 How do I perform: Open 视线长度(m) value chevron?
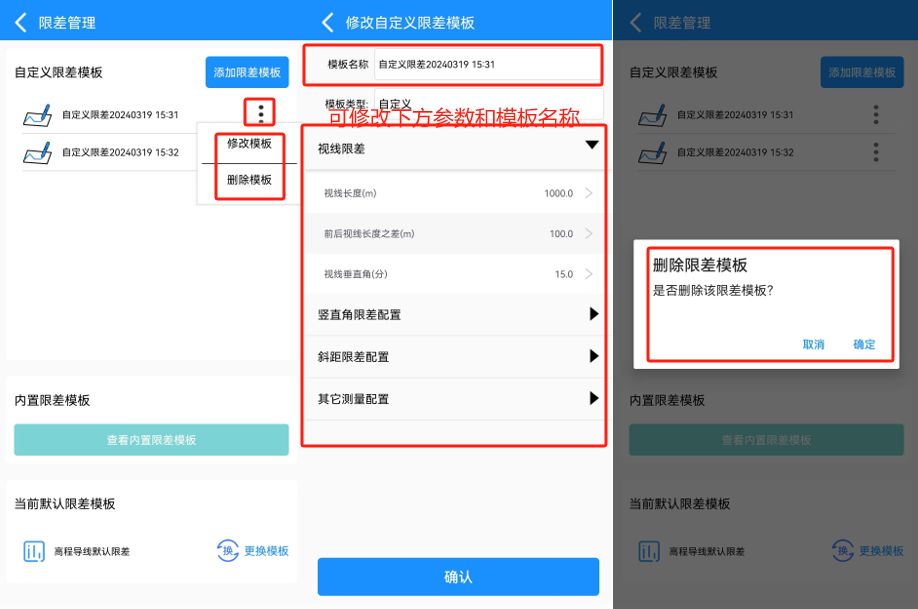coord(588,193)
